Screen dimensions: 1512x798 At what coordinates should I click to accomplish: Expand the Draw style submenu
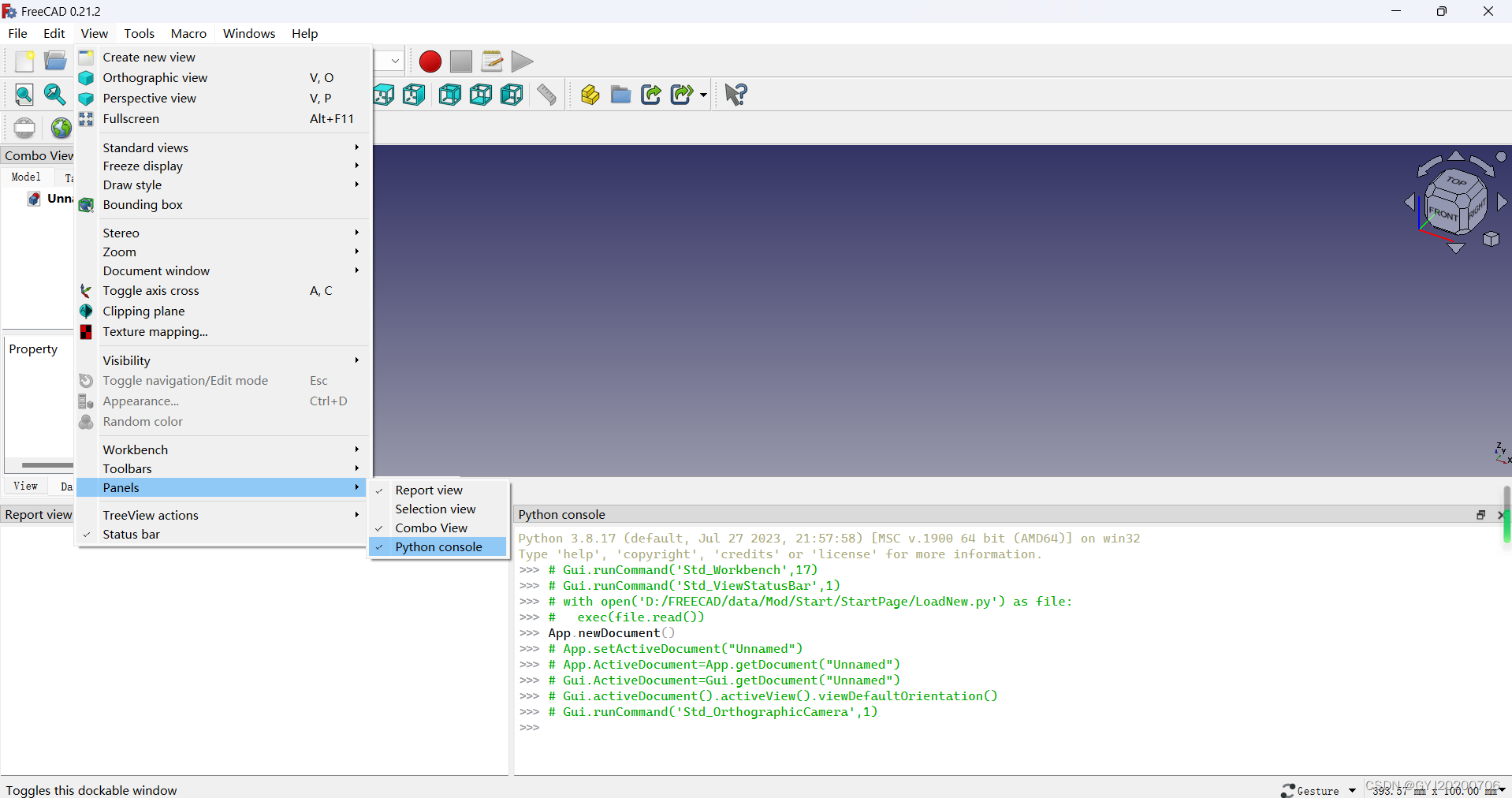click(132, 185)
